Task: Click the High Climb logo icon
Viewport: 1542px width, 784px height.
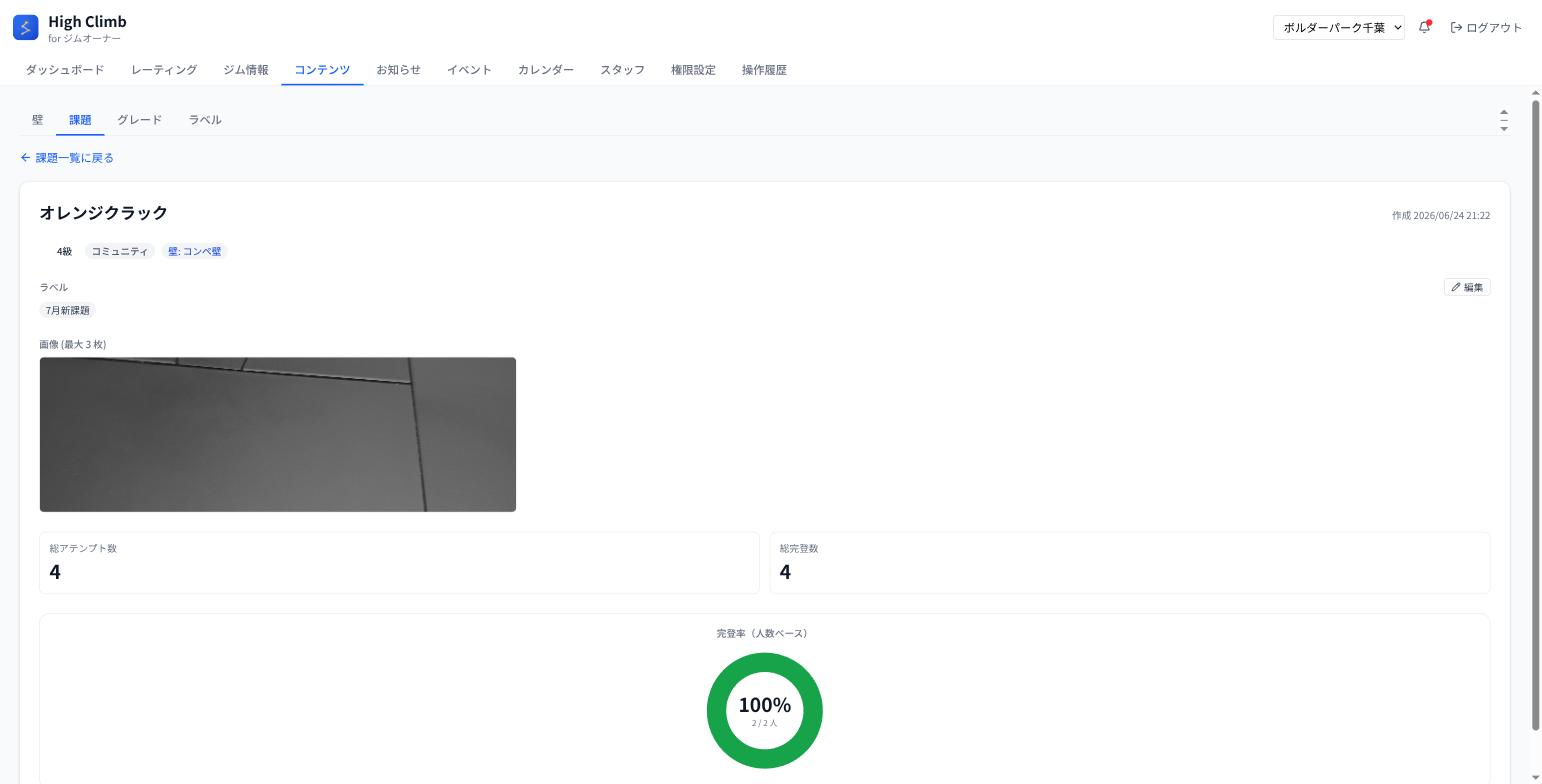Action: pyautogui.click(x=26, y=27)
